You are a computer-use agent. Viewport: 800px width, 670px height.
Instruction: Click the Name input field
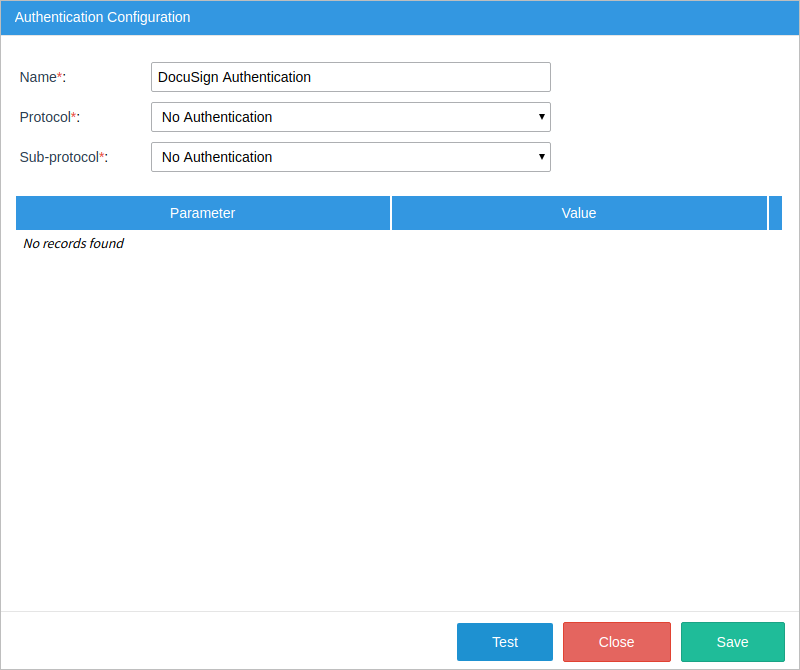350,77
